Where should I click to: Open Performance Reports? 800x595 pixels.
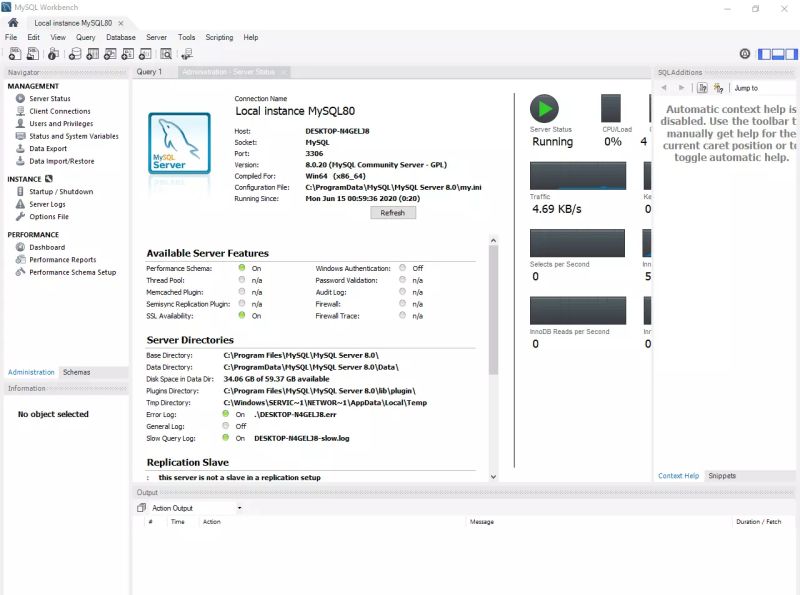(x=63, y=260)
